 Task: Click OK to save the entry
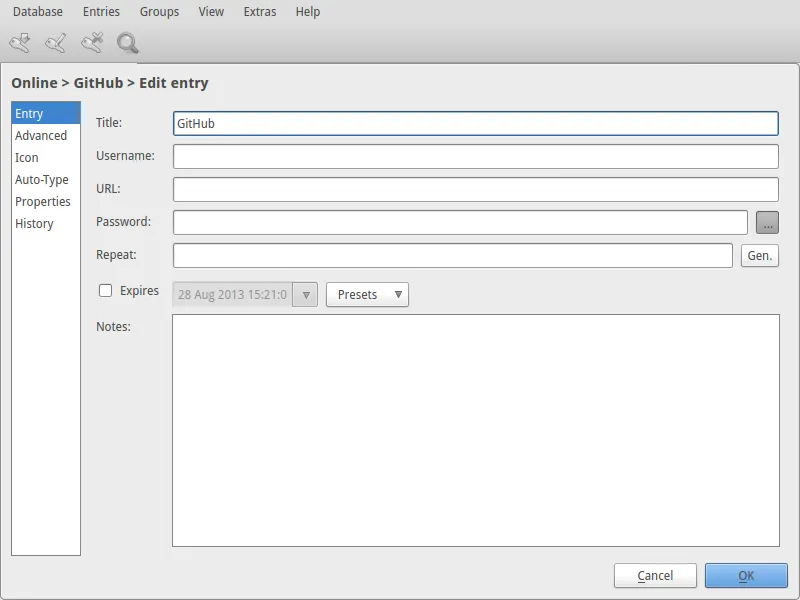(x=746, y=575)
